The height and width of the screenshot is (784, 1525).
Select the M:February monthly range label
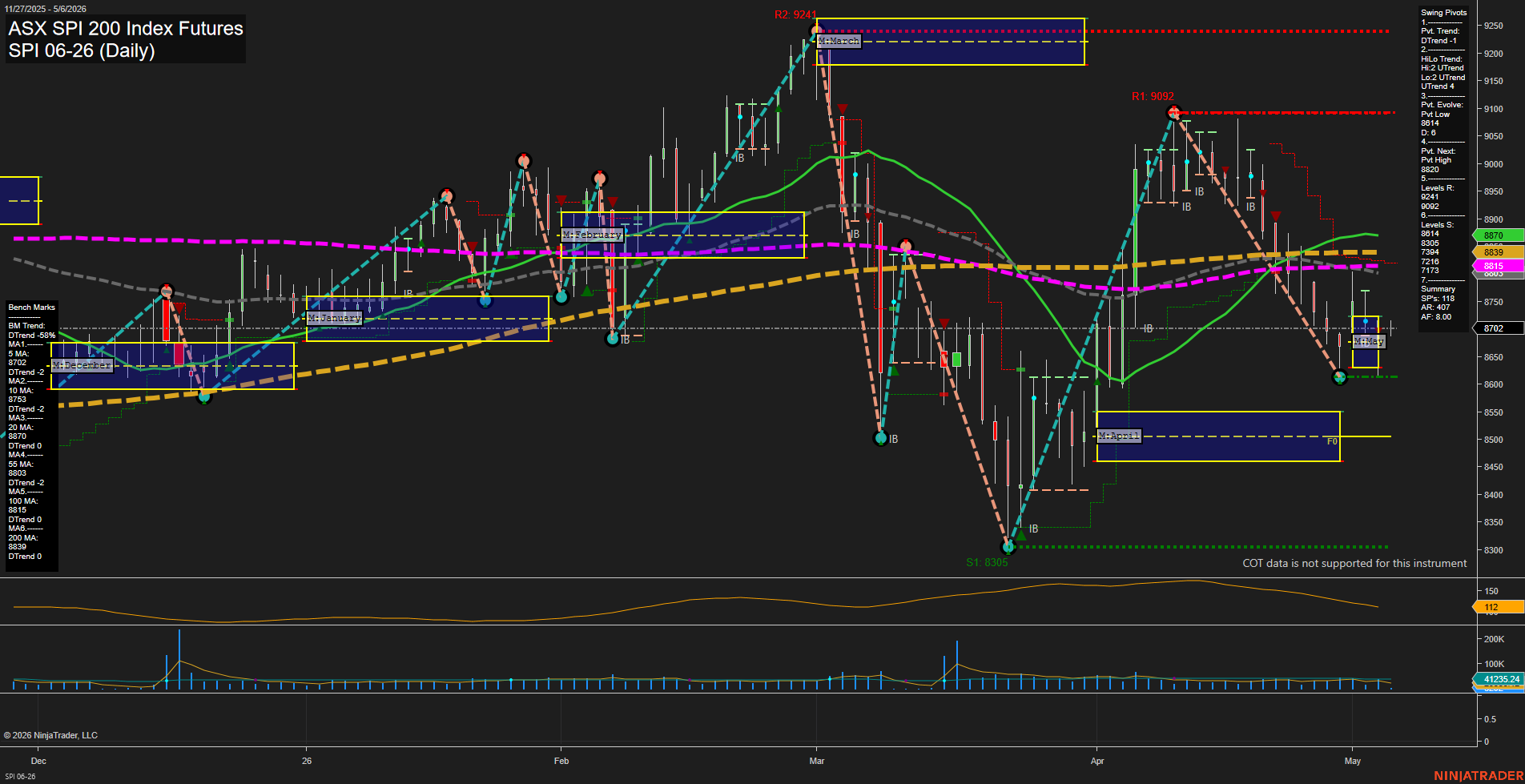592,235
